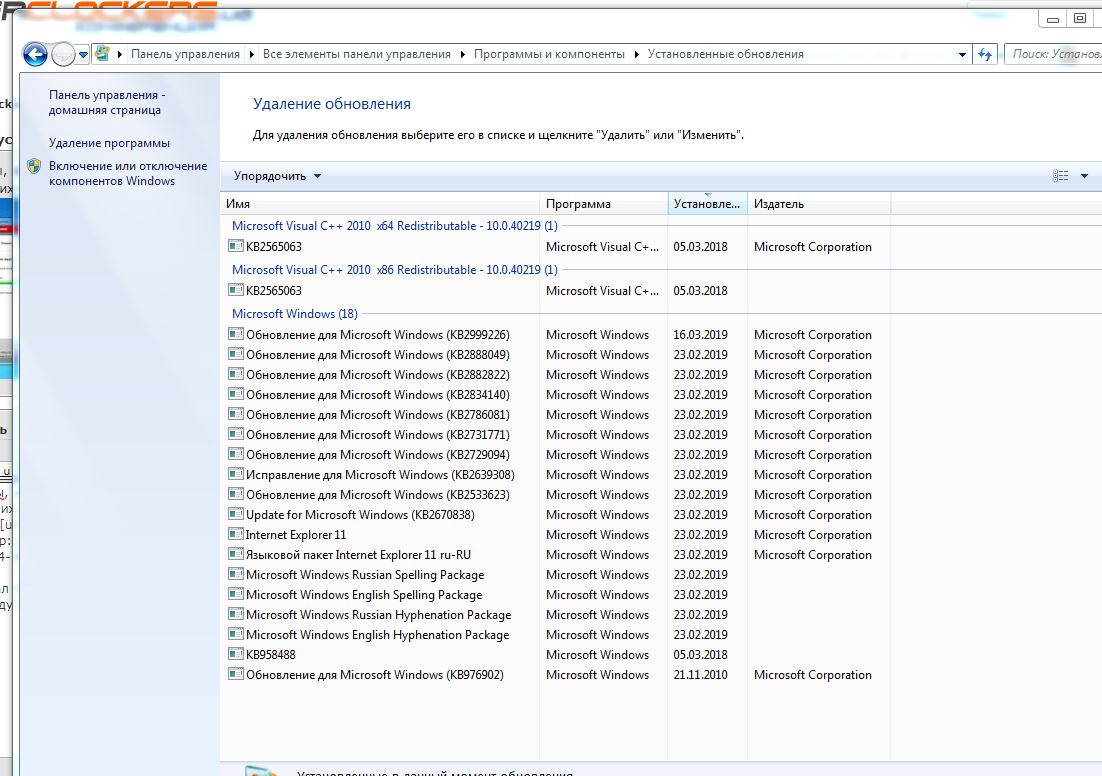Select 'Обновление для Microsoft Windows (KB2533623)'

377,495
